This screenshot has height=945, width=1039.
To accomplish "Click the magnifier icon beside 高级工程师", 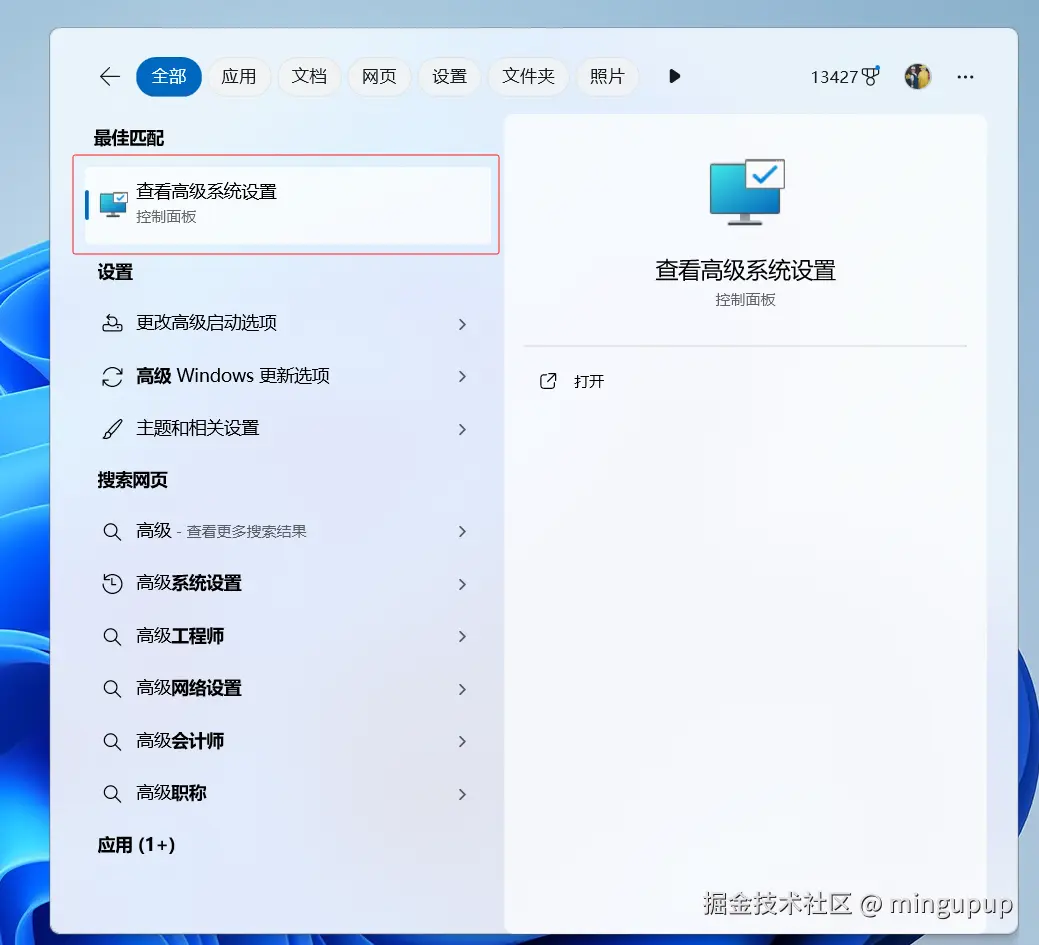I will pyautogui.click(x=112, y=636).
